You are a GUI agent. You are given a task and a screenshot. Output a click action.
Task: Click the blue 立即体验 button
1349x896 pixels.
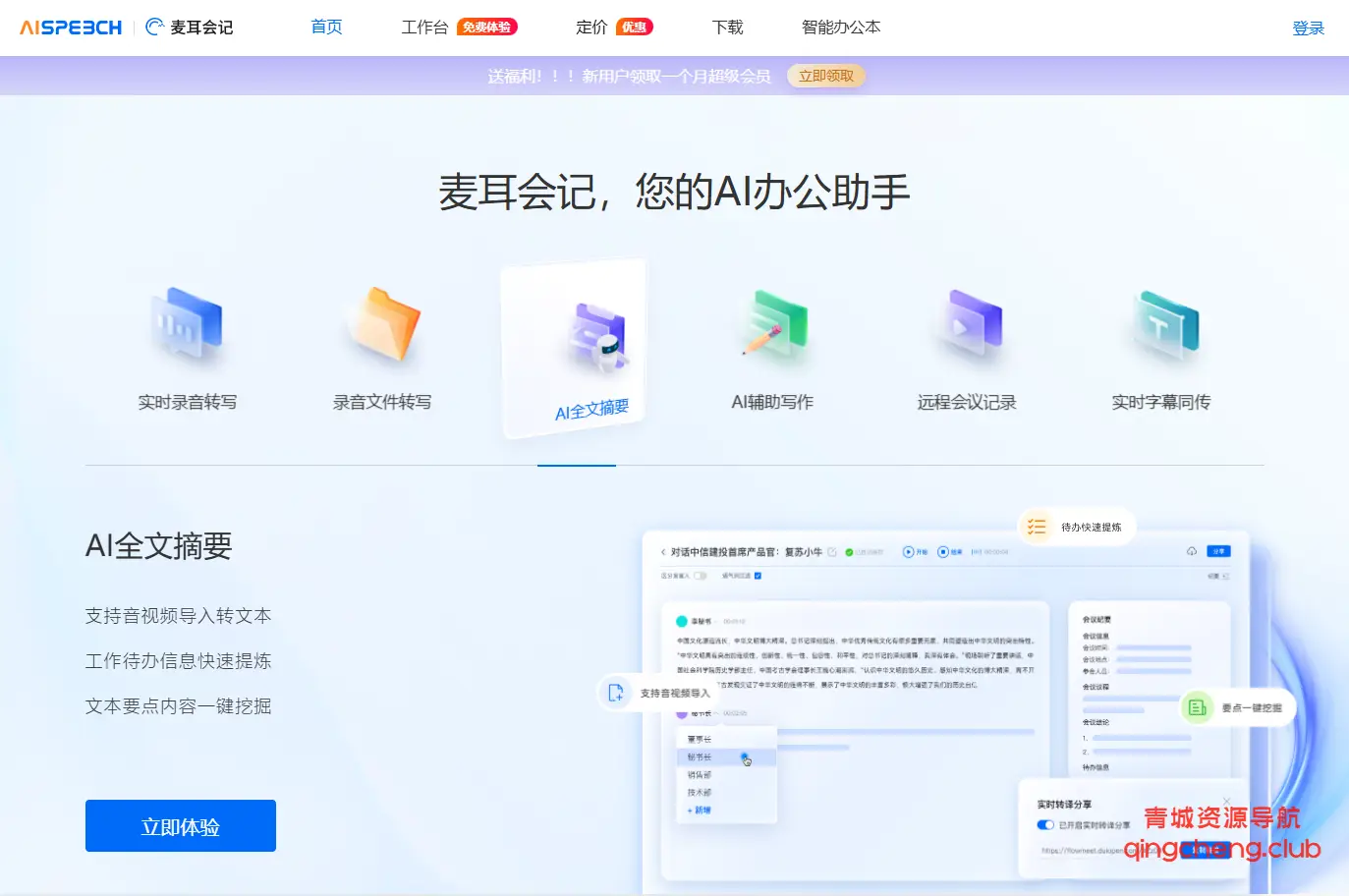[180, 825]
